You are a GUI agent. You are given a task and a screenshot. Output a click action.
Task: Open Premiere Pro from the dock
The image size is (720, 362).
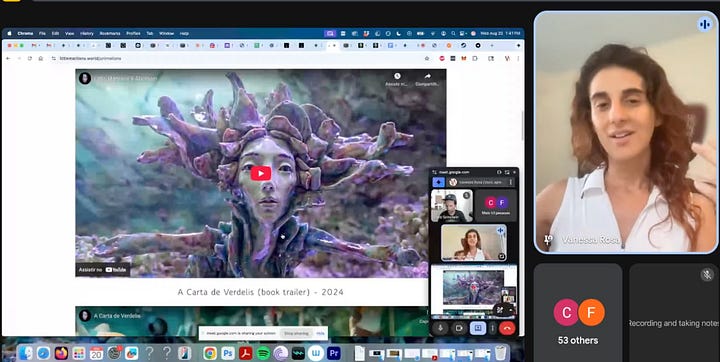(334, 353)
